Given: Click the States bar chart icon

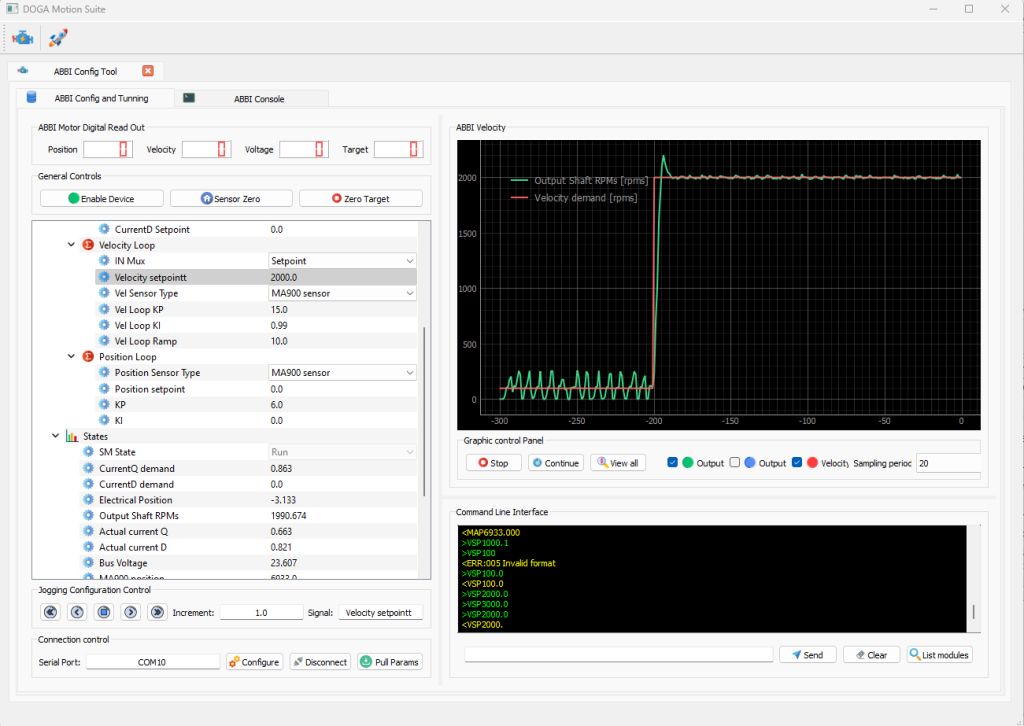Looking at the screenshot, I should coord(72,436).
